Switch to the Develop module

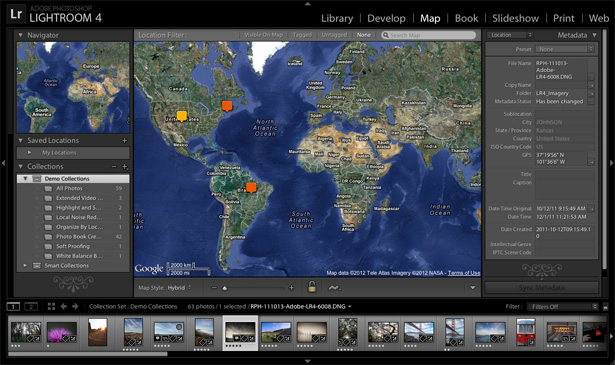point(386,18)
